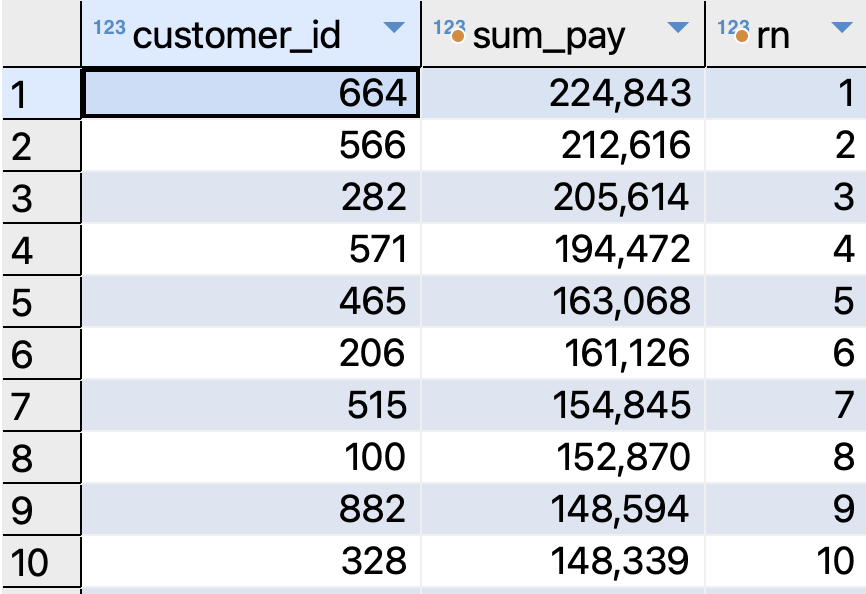The height and width of the screenshot is (594, 866).
Task: Select the rn cell in the 206 row
Action: [786, 353]
